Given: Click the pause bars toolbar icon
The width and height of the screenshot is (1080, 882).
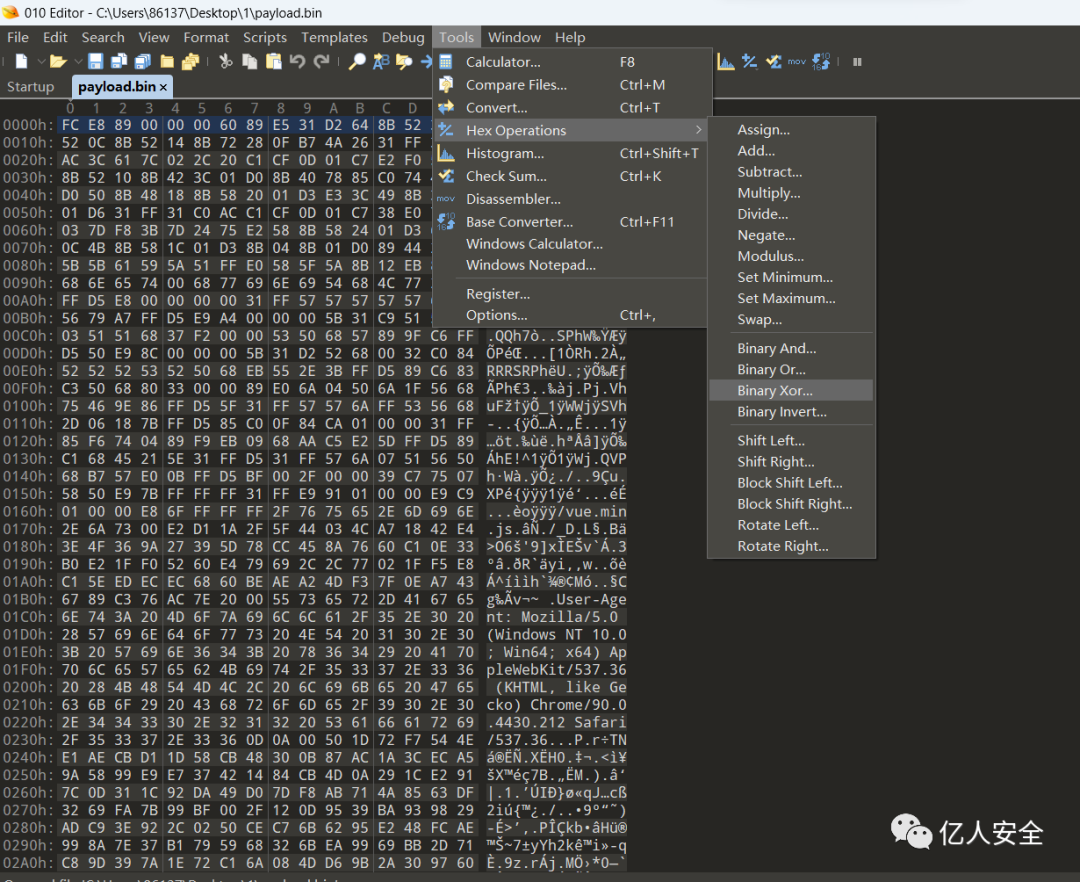Looking at the screenshot, I should click(858, 62).
